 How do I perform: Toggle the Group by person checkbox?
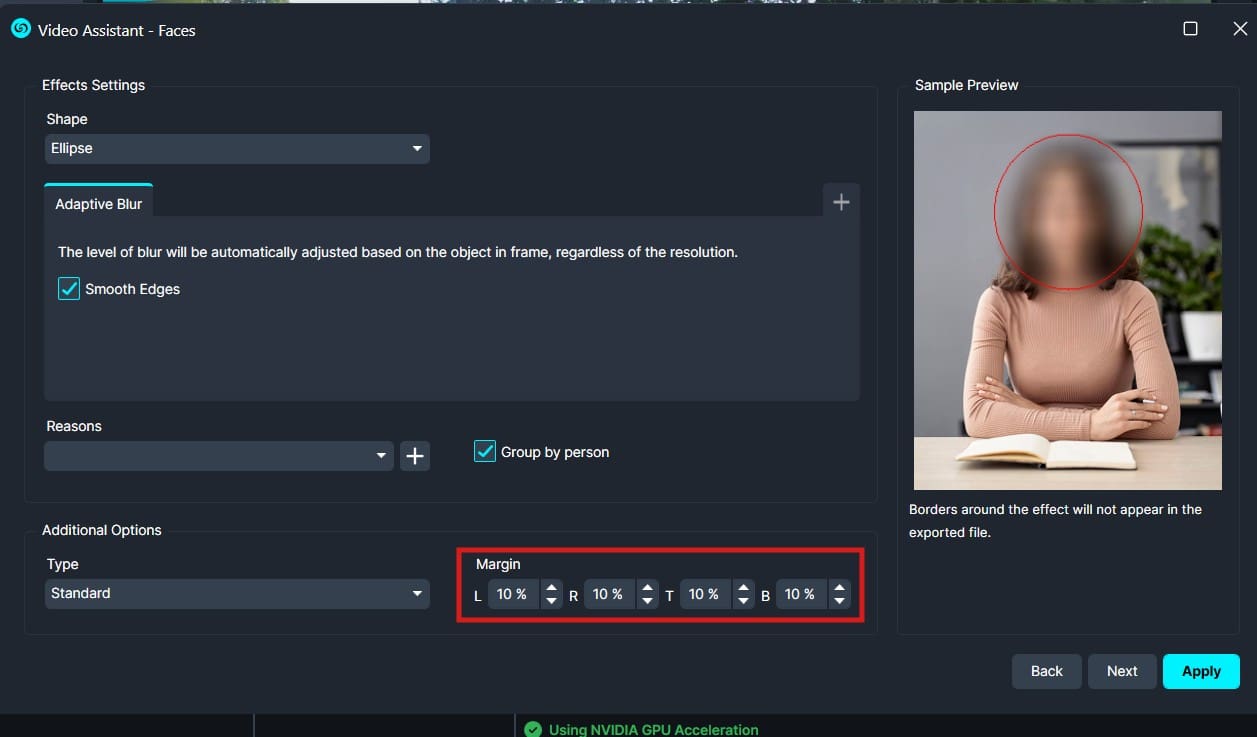[485, 452]
